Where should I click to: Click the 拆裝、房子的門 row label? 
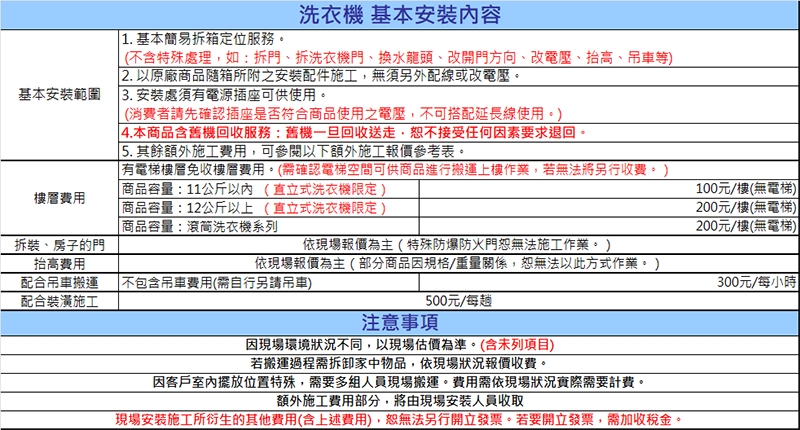point(59,245)
